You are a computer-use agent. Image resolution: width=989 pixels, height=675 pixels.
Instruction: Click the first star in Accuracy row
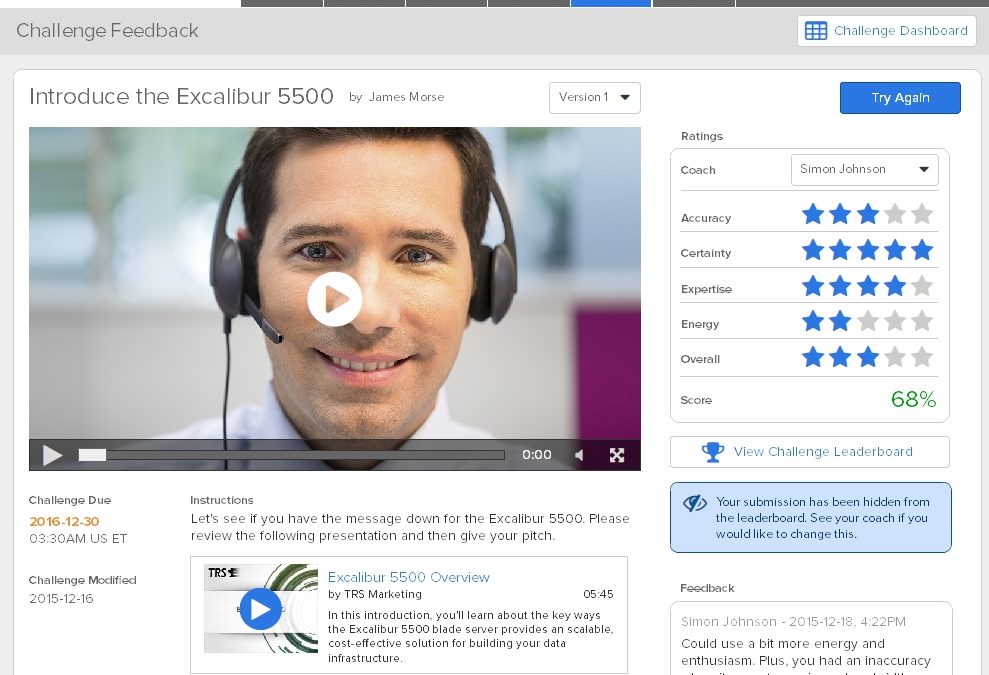tap(812, 214)
